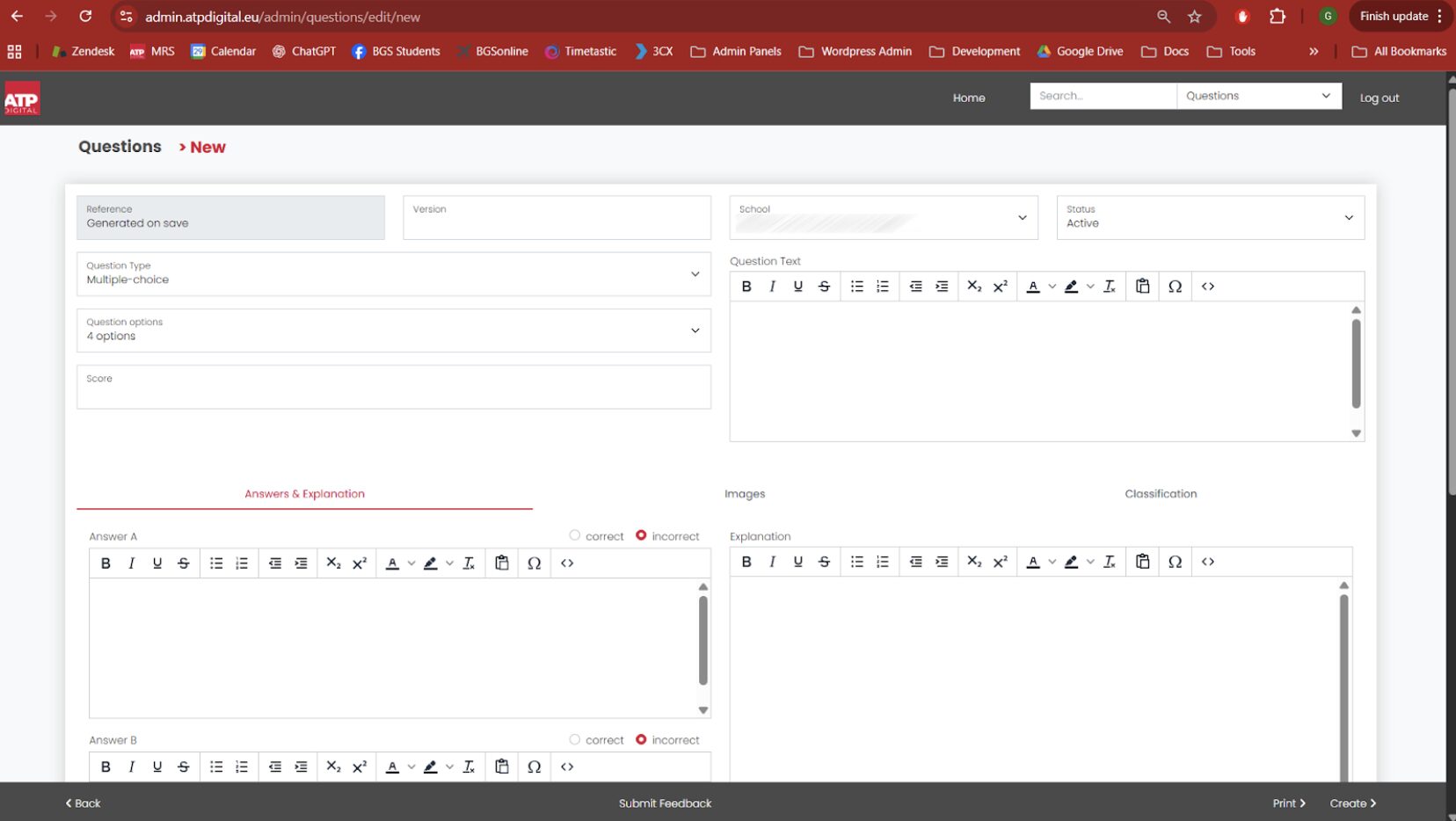Open source code view in Explanation editor

[1208, 562]
